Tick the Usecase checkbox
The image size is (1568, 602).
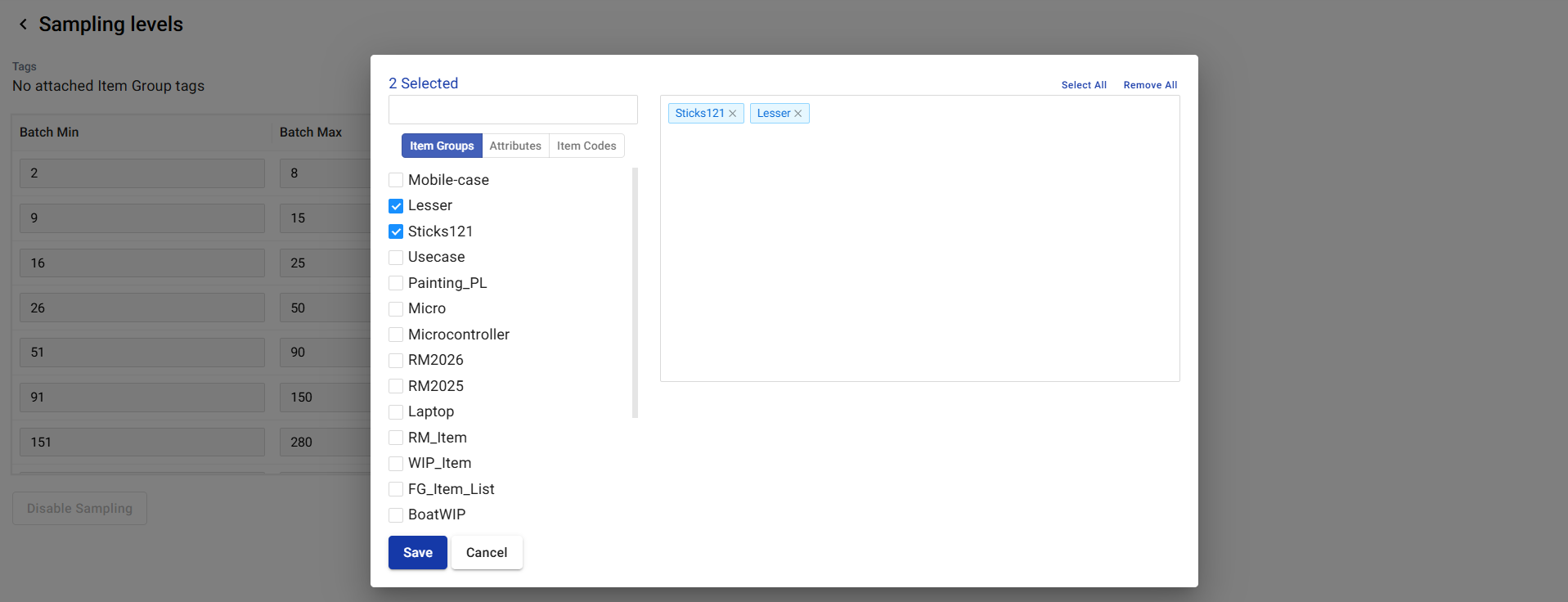pyautogui.click(x=396, y=258)
